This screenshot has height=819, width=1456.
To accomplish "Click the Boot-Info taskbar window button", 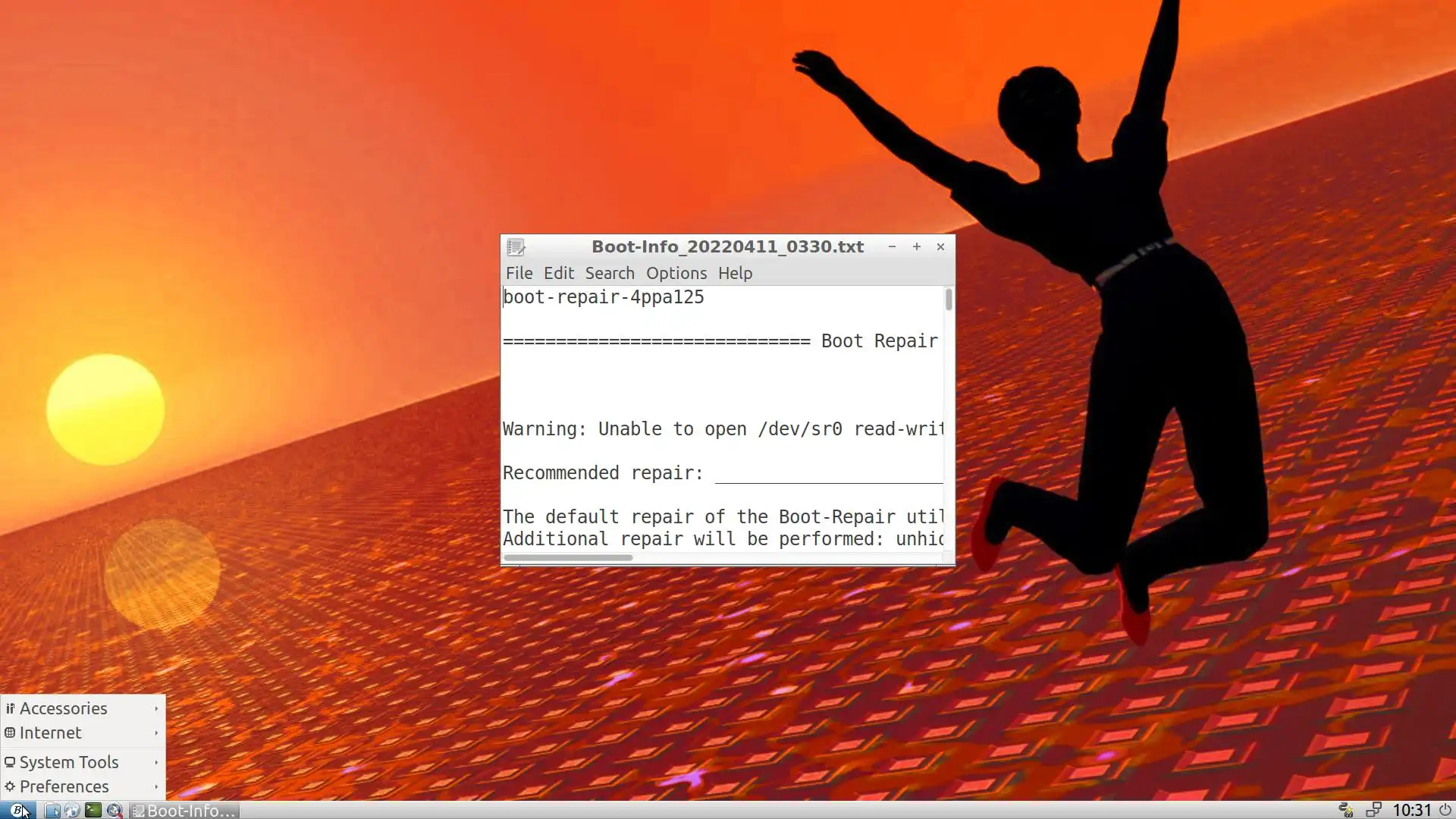I will point(184,810).
